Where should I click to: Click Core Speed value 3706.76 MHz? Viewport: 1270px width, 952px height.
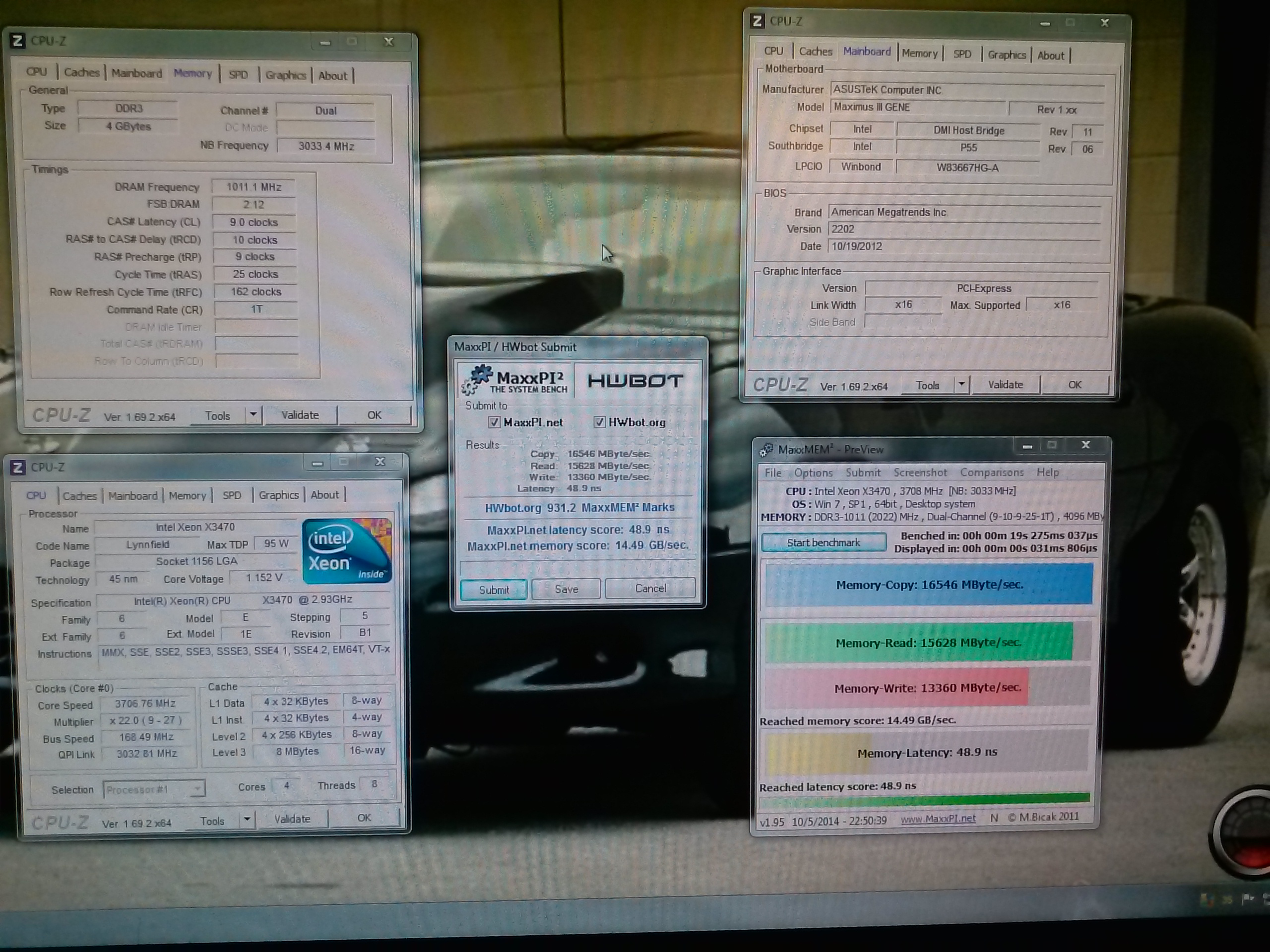tap(145, 704)
